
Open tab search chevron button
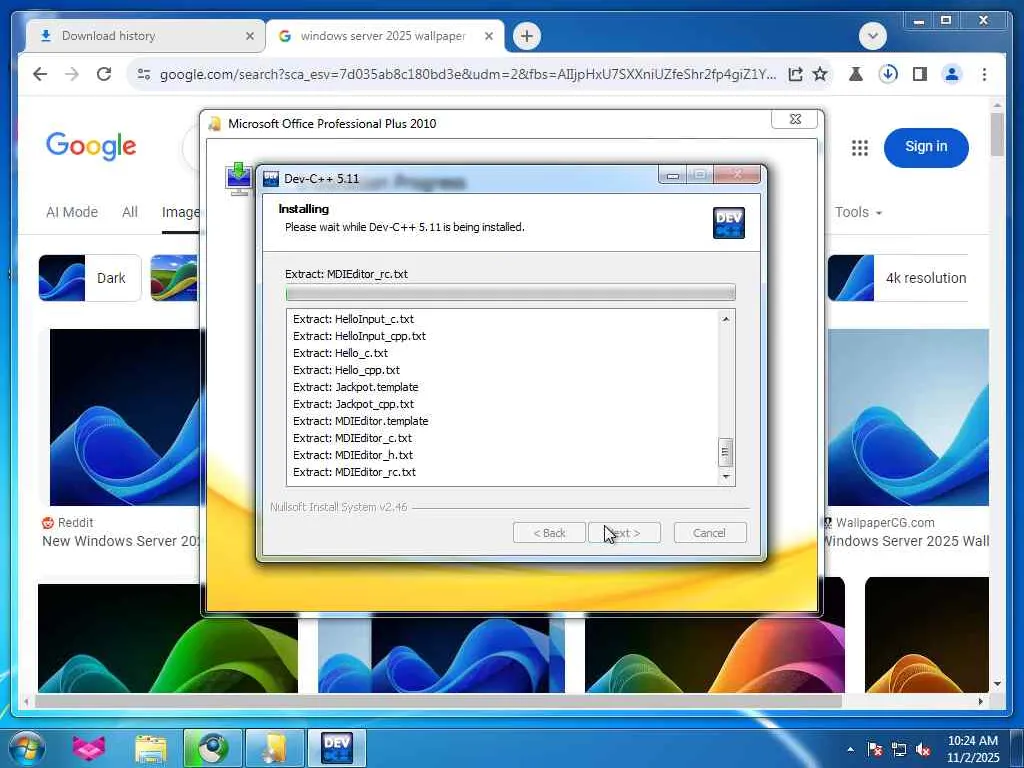pos(873,36)
